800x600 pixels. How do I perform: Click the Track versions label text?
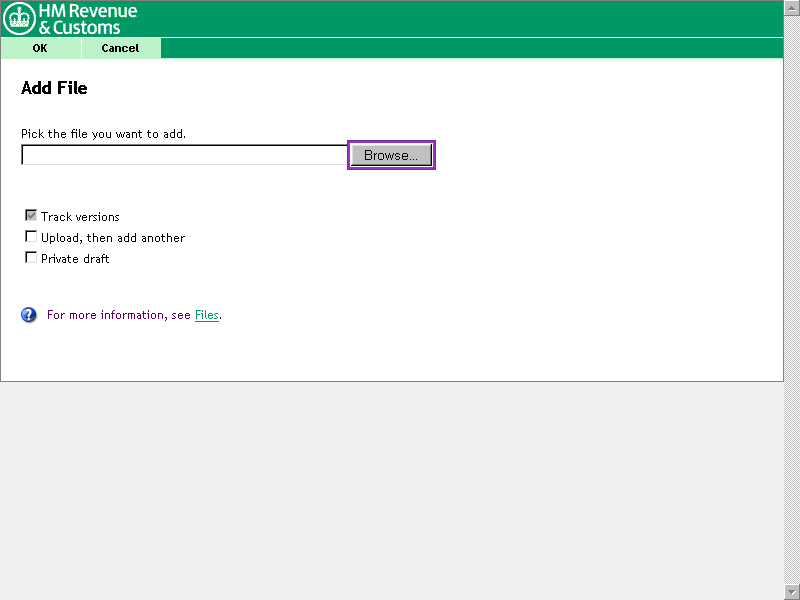(x=80, y=217)
